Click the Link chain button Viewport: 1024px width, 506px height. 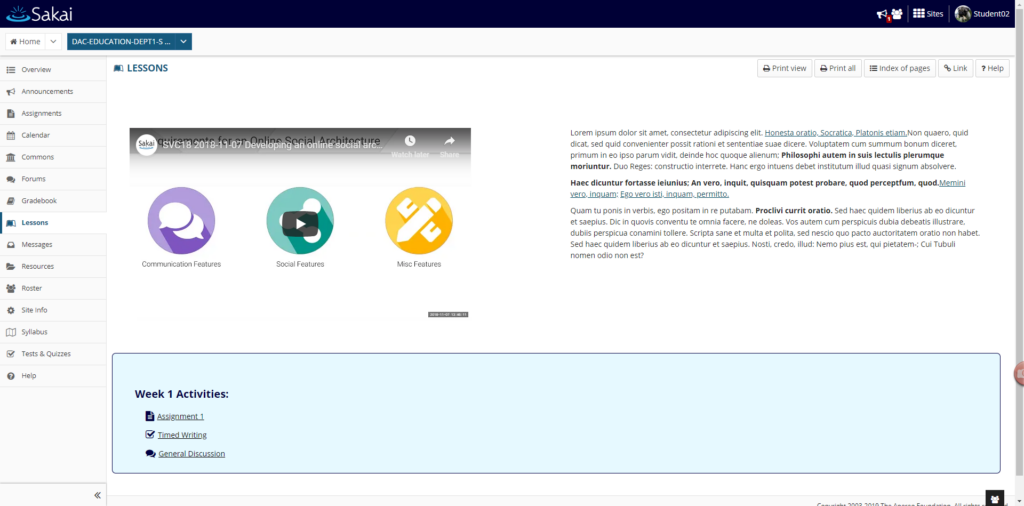coord(955,68)
